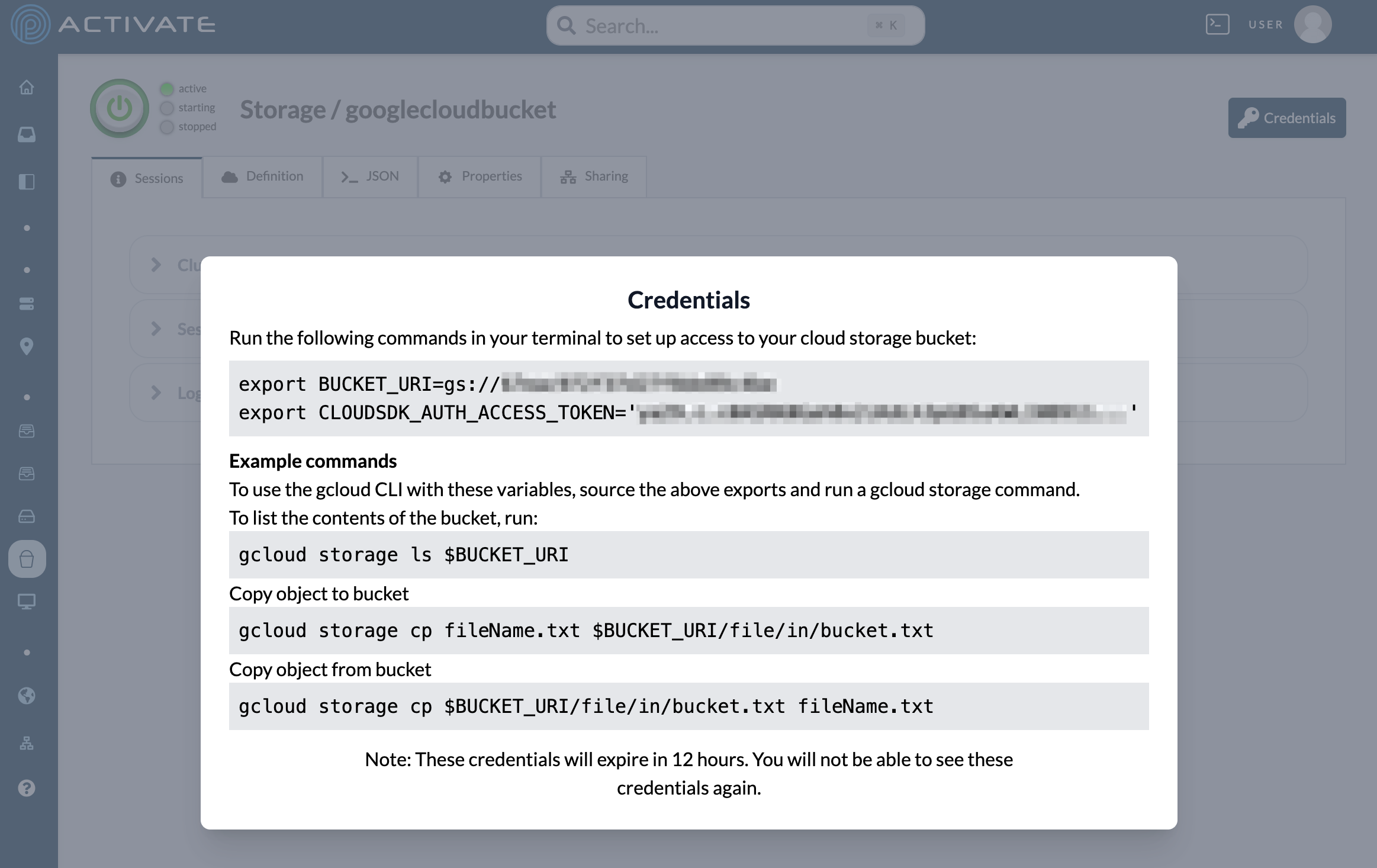The width and height of the screenshot is (1377, 868).
Task: Open the inbox tray sidebar icon
Action: click(27, 134)
